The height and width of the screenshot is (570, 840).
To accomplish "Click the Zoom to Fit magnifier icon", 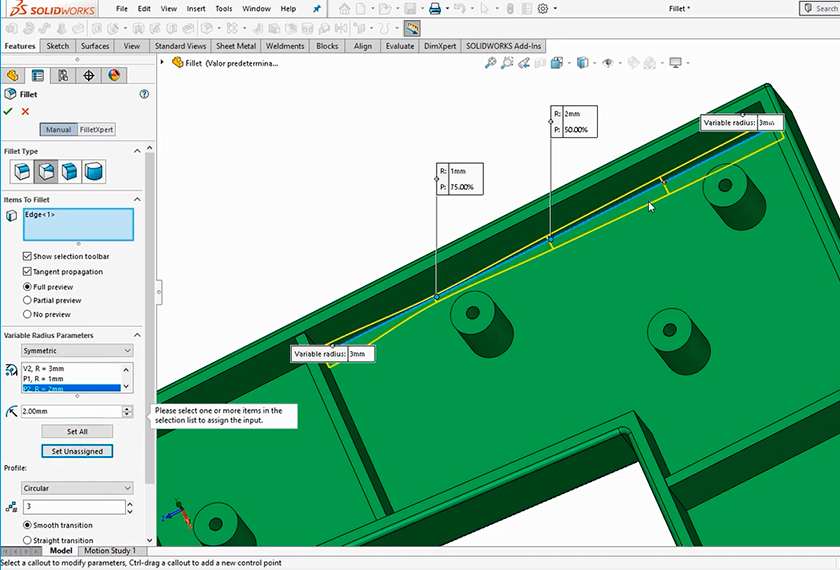I will 490,63.
